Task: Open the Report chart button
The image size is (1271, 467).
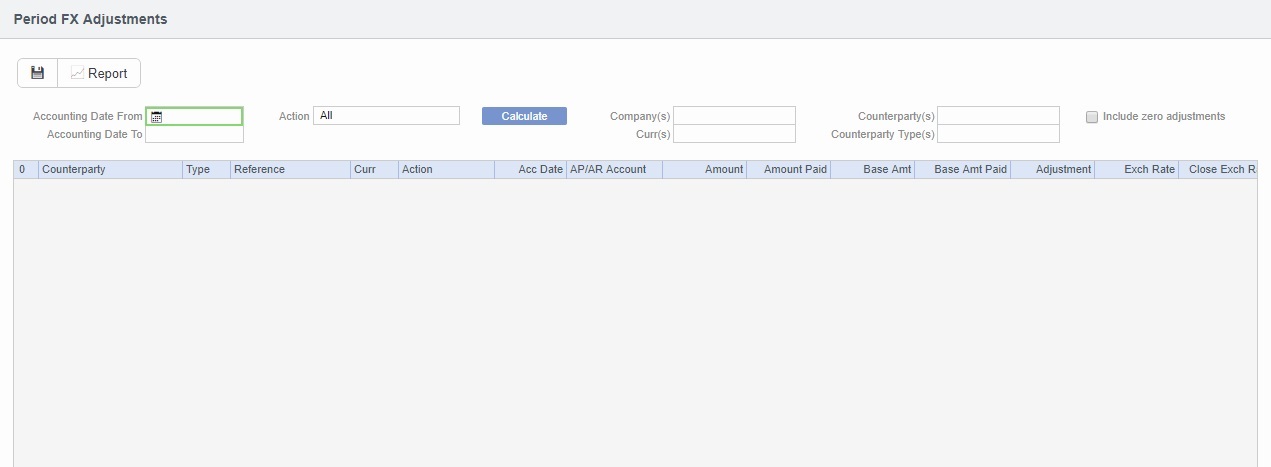Action: pyautogui.click(x=99, y=73)
